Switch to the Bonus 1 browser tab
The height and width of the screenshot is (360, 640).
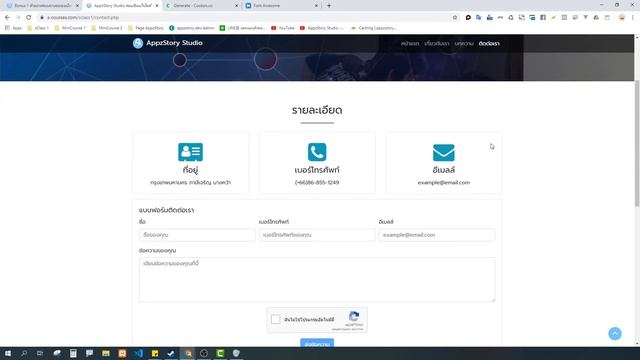(41, 6)
